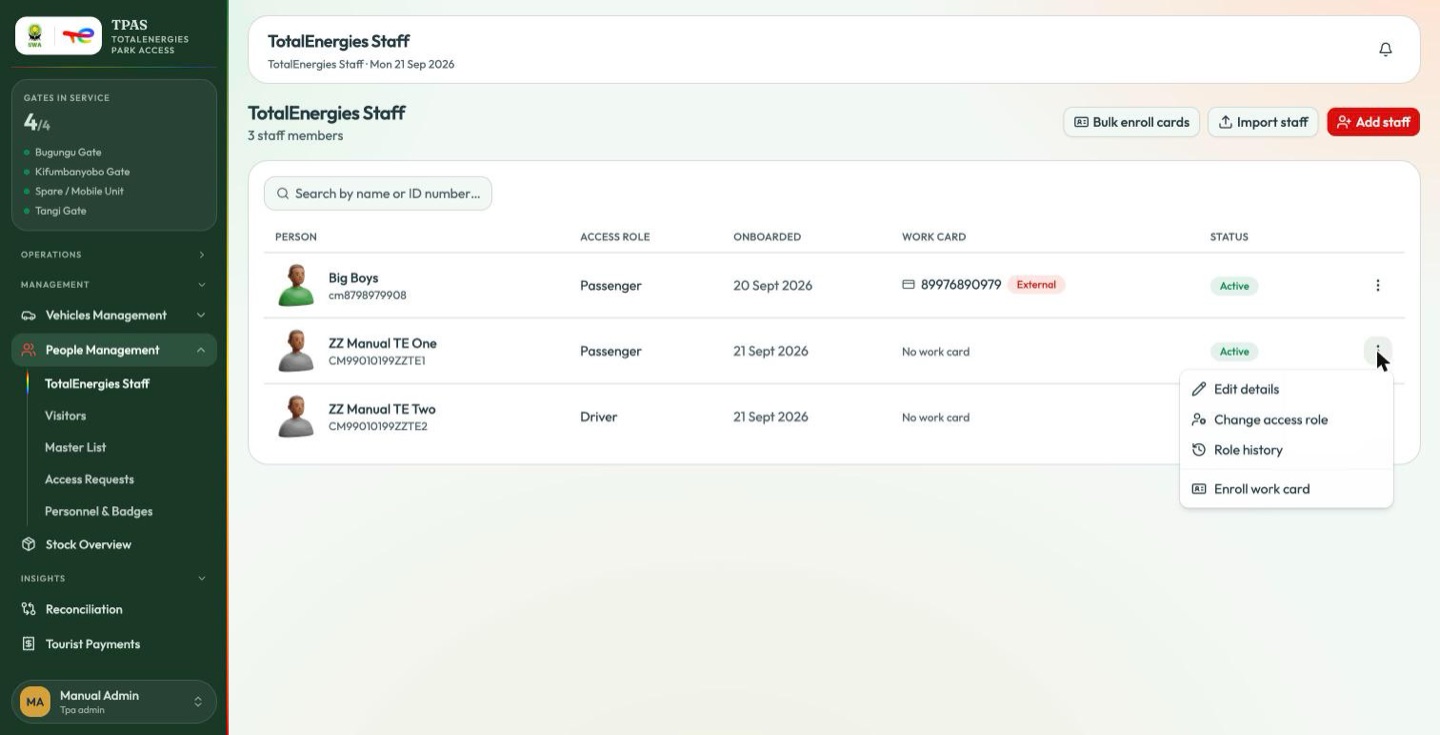The image size is (1440, 735).
Task: Collapse People Management chevron
Action: (201, 350)
